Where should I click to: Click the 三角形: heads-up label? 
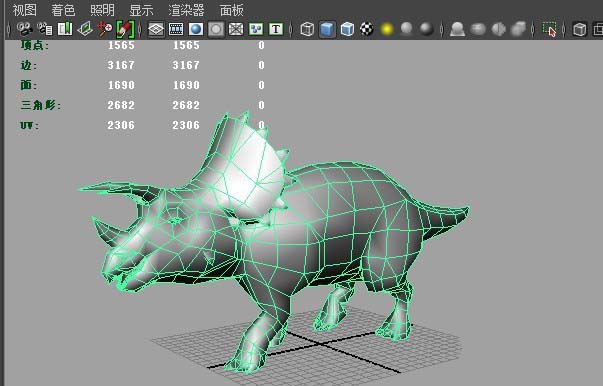(40, 105)
